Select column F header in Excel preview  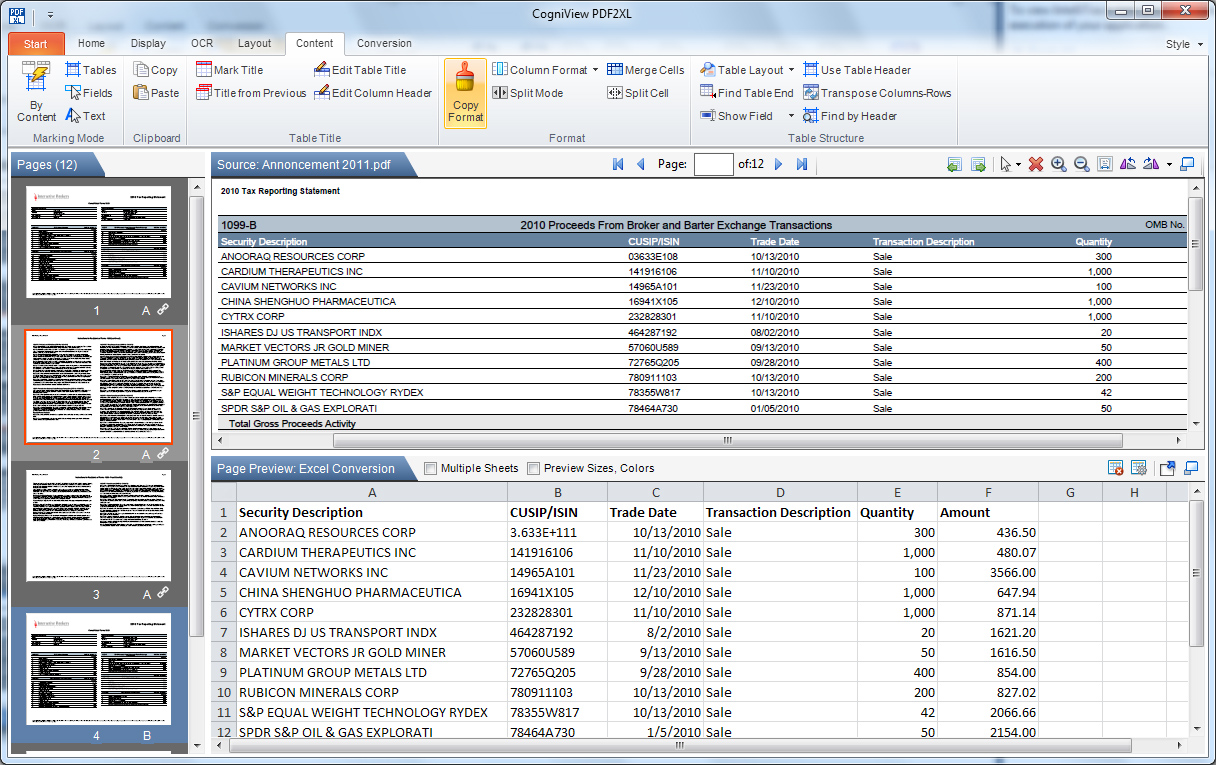coord(988,493)
